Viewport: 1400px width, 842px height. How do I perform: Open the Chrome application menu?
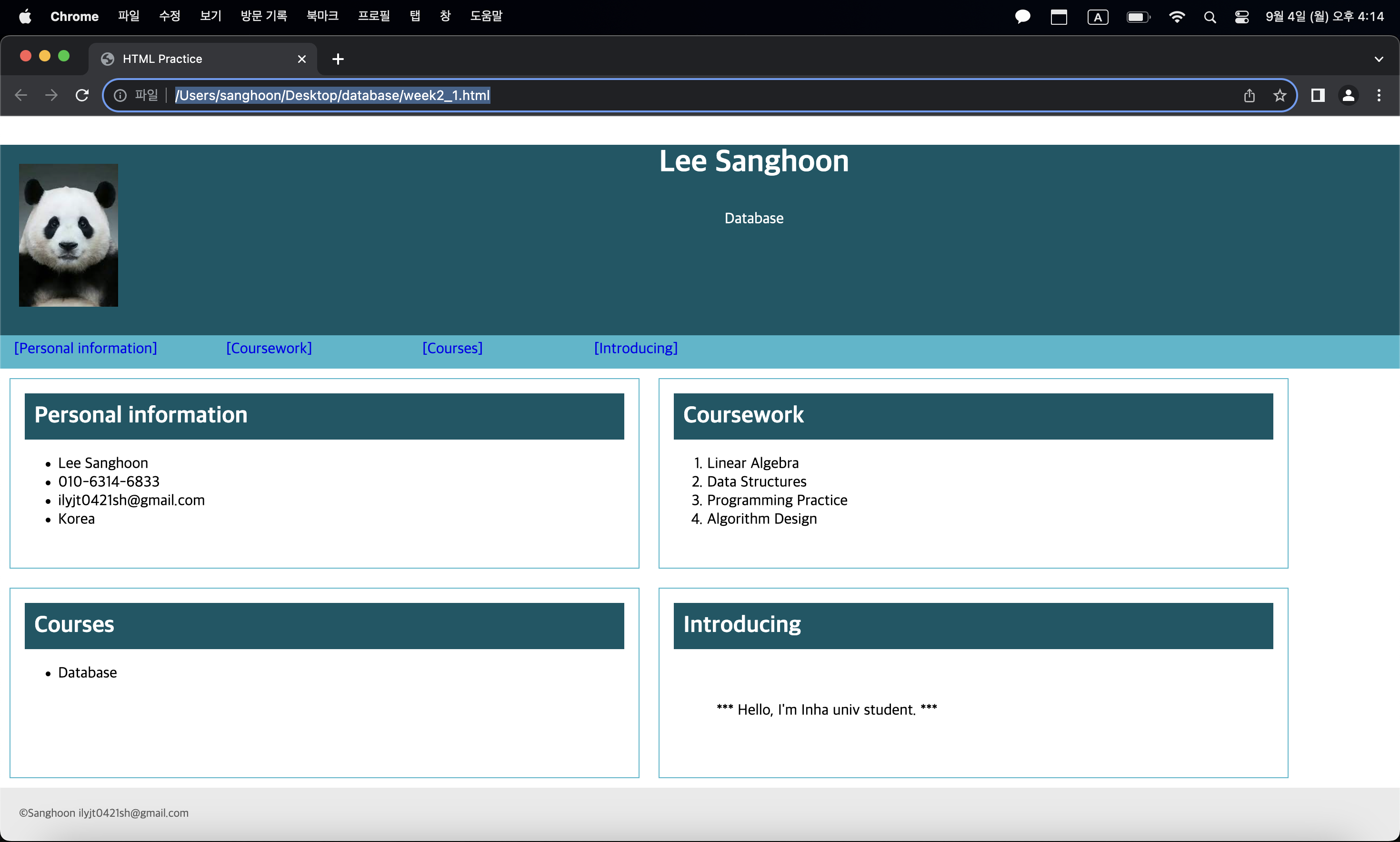[74, 17]
